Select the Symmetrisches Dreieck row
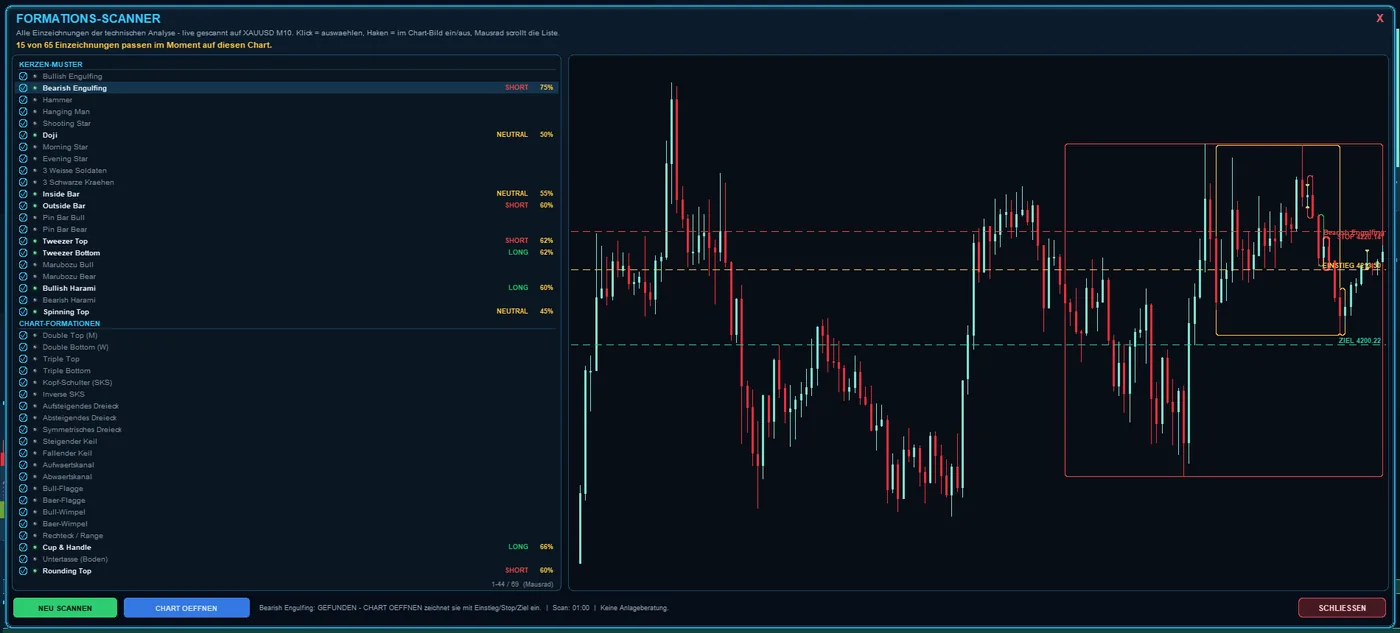The width and height of the screenshot is (1400, 633). pyautogui.click(x=286, y=430)
